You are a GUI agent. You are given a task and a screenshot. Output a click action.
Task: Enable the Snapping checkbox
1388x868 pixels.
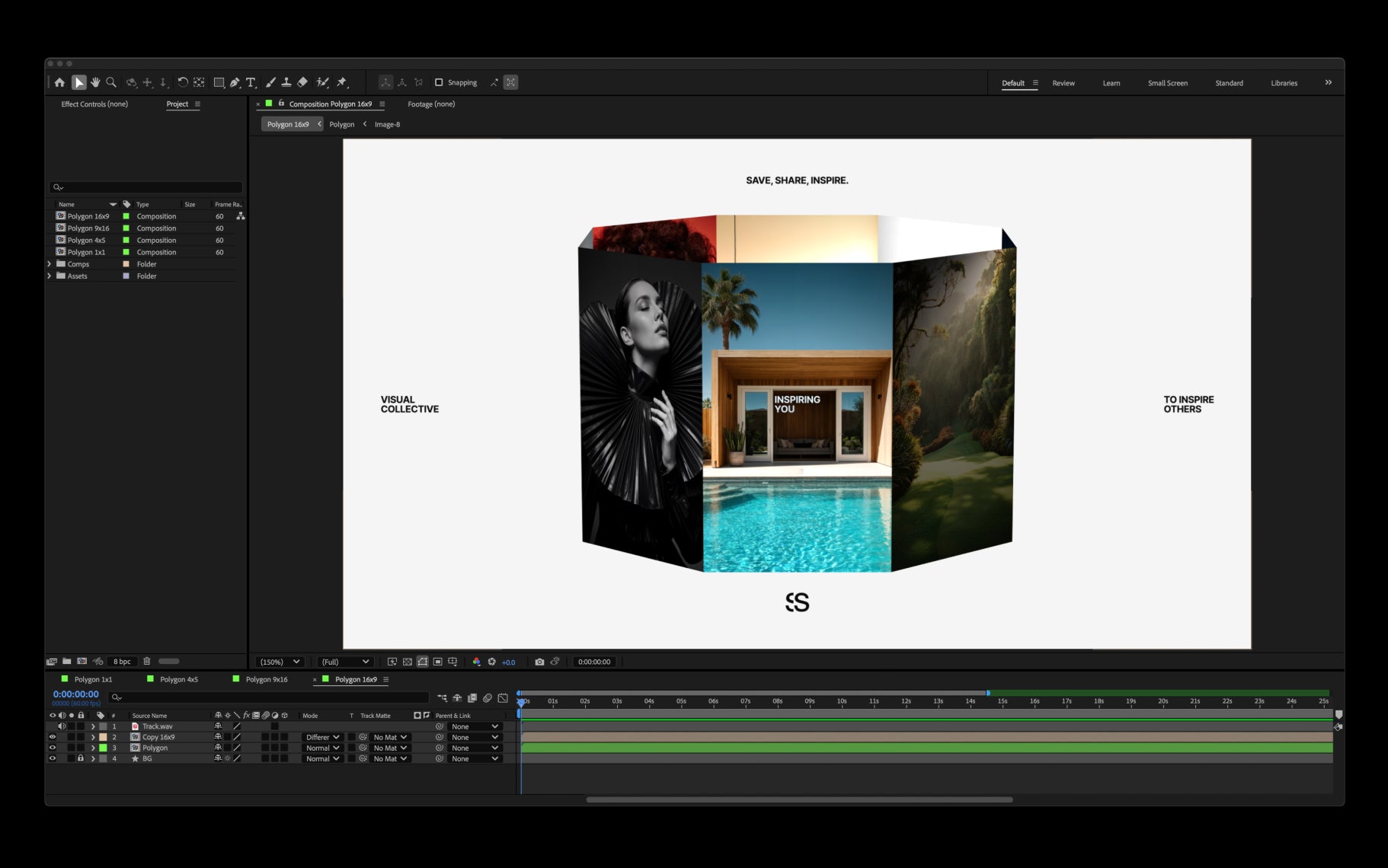click(439, 82)
